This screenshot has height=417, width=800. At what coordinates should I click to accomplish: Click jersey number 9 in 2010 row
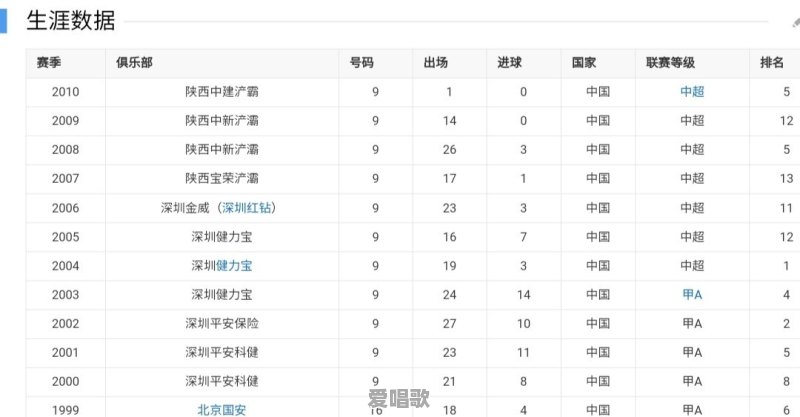tap(376, 92)
